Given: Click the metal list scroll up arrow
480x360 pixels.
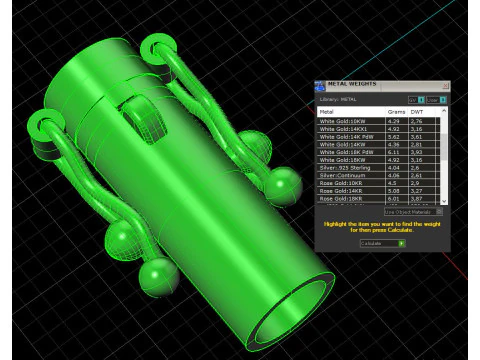Looking at the screenshot, I should click(x=444, y=111).
